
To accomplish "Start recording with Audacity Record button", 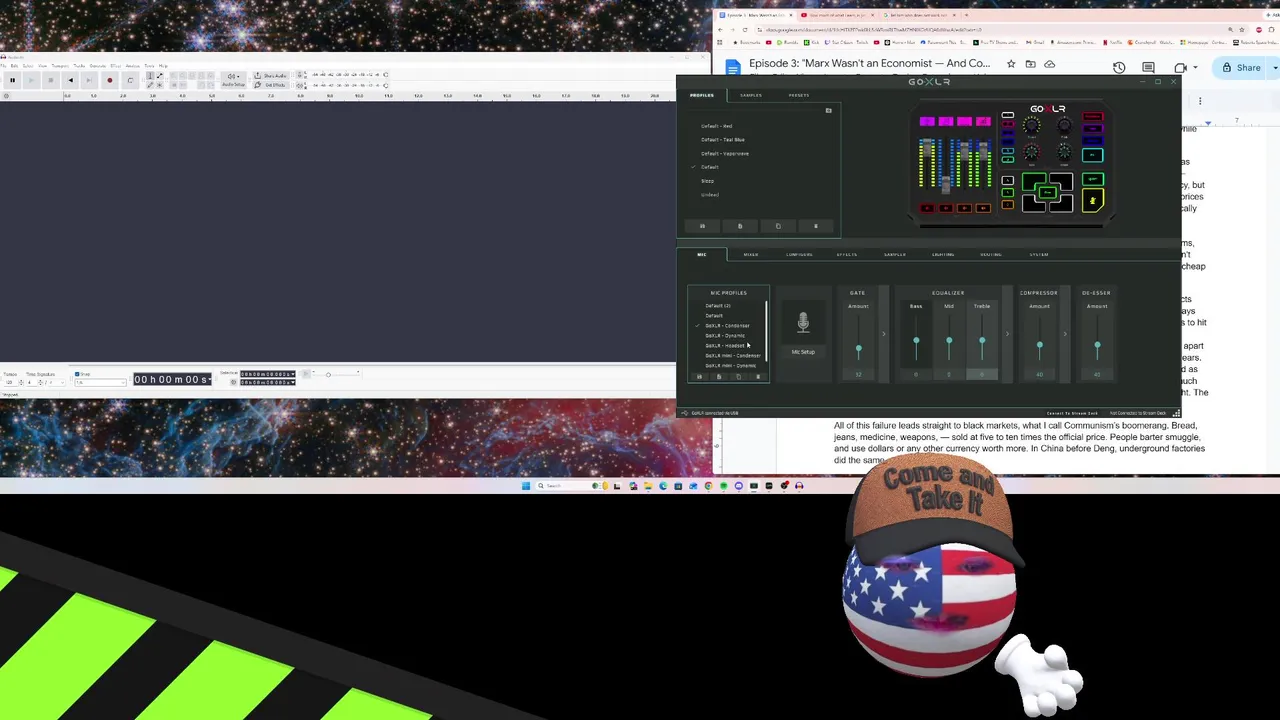I will point(110,80).
